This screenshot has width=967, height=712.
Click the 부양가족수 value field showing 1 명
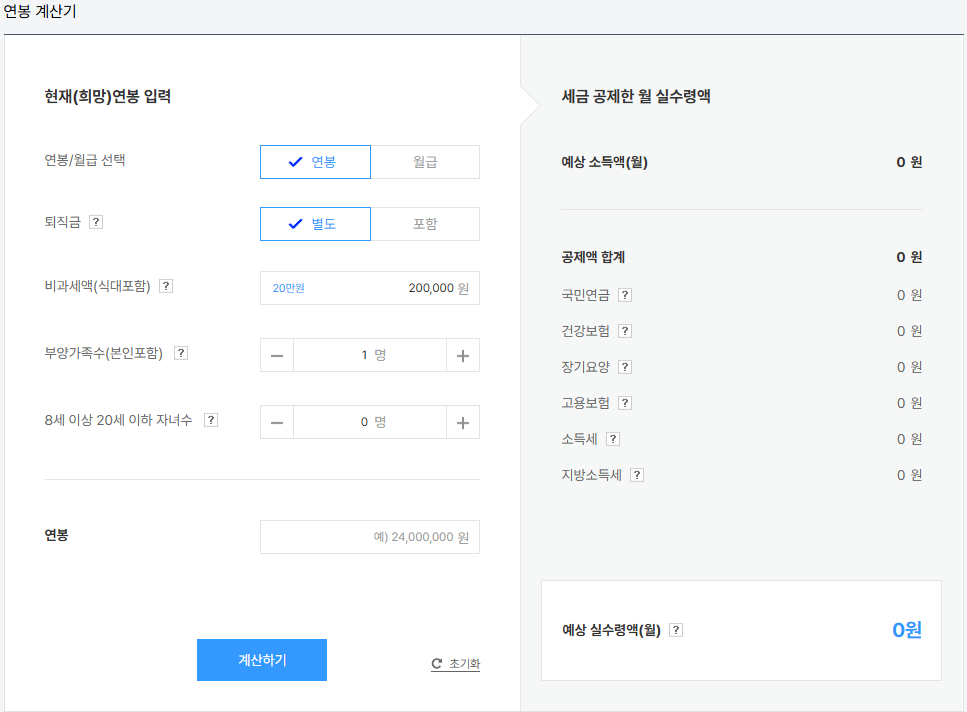370,355
